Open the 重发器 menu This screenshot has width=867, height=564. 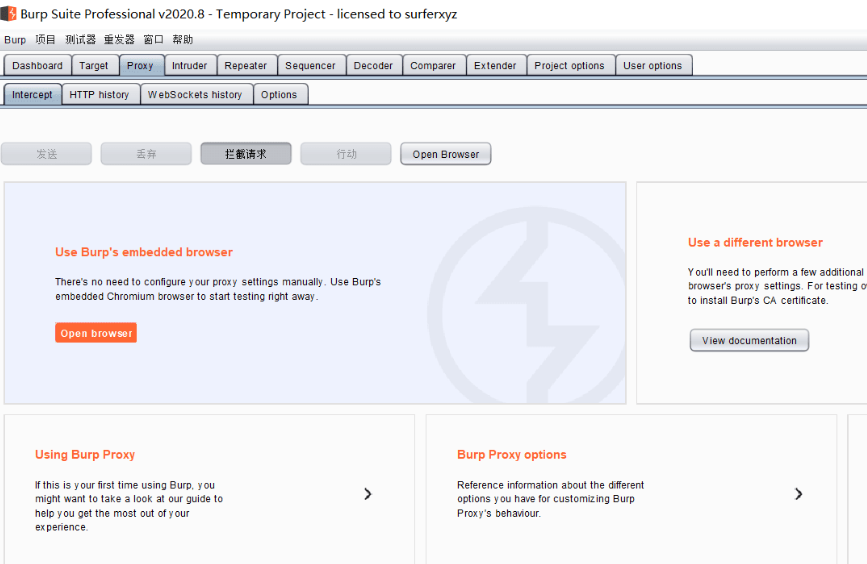119,40
